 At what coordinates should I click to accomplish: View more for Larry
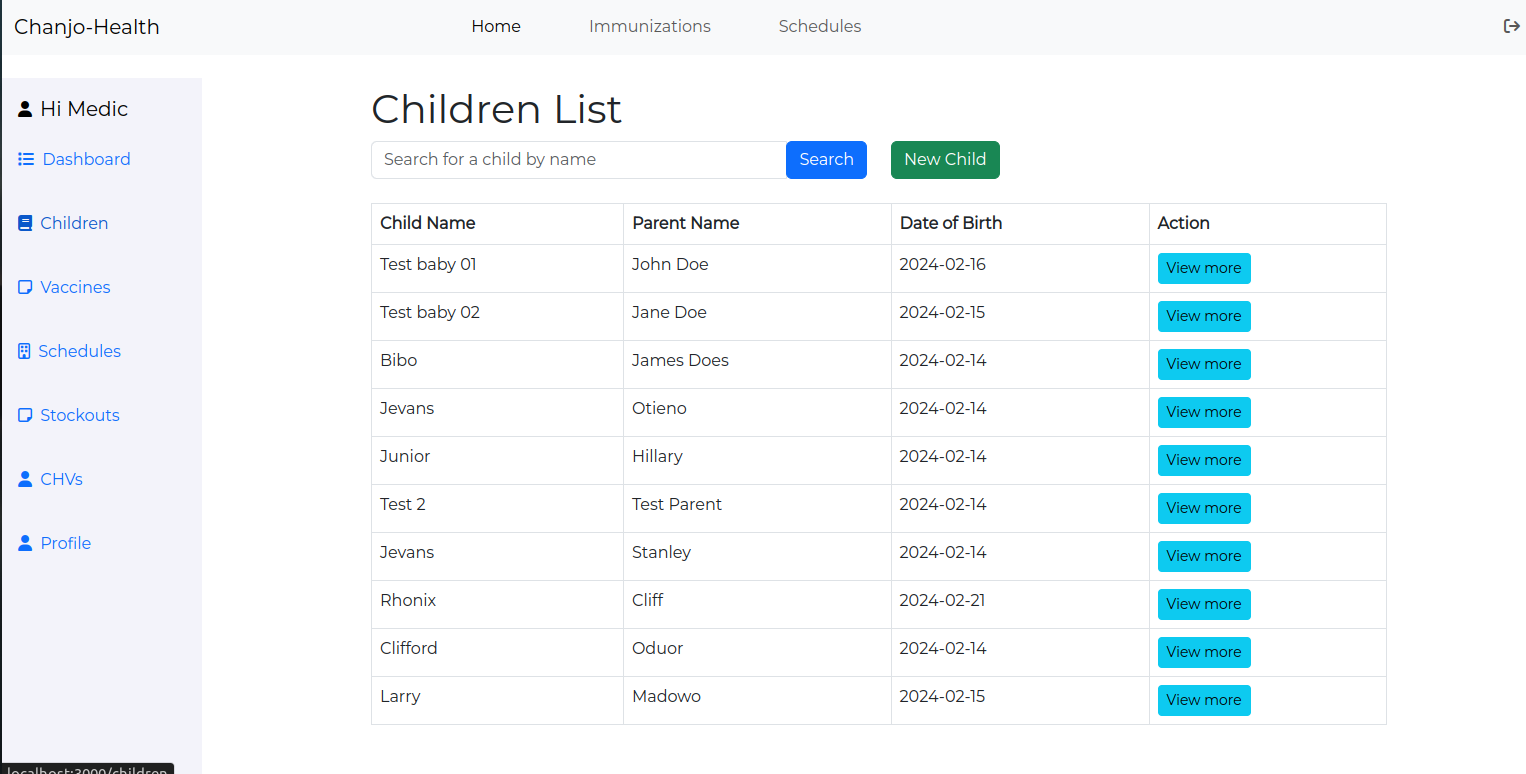point(1204,700)
